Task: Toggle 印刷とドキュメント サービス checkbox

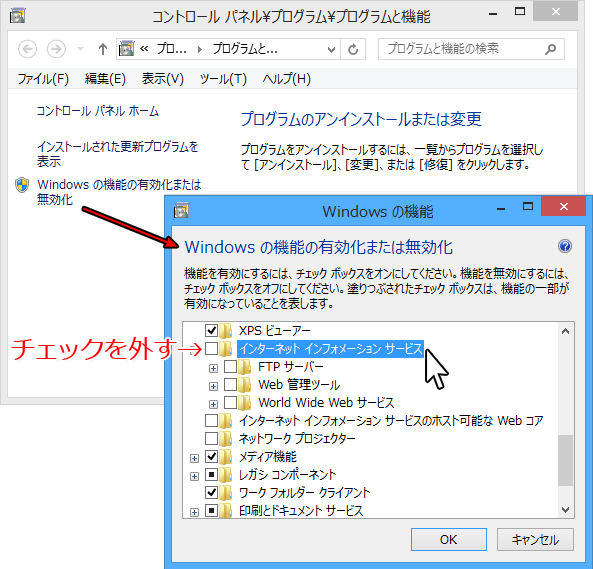Action: (211, 511)
